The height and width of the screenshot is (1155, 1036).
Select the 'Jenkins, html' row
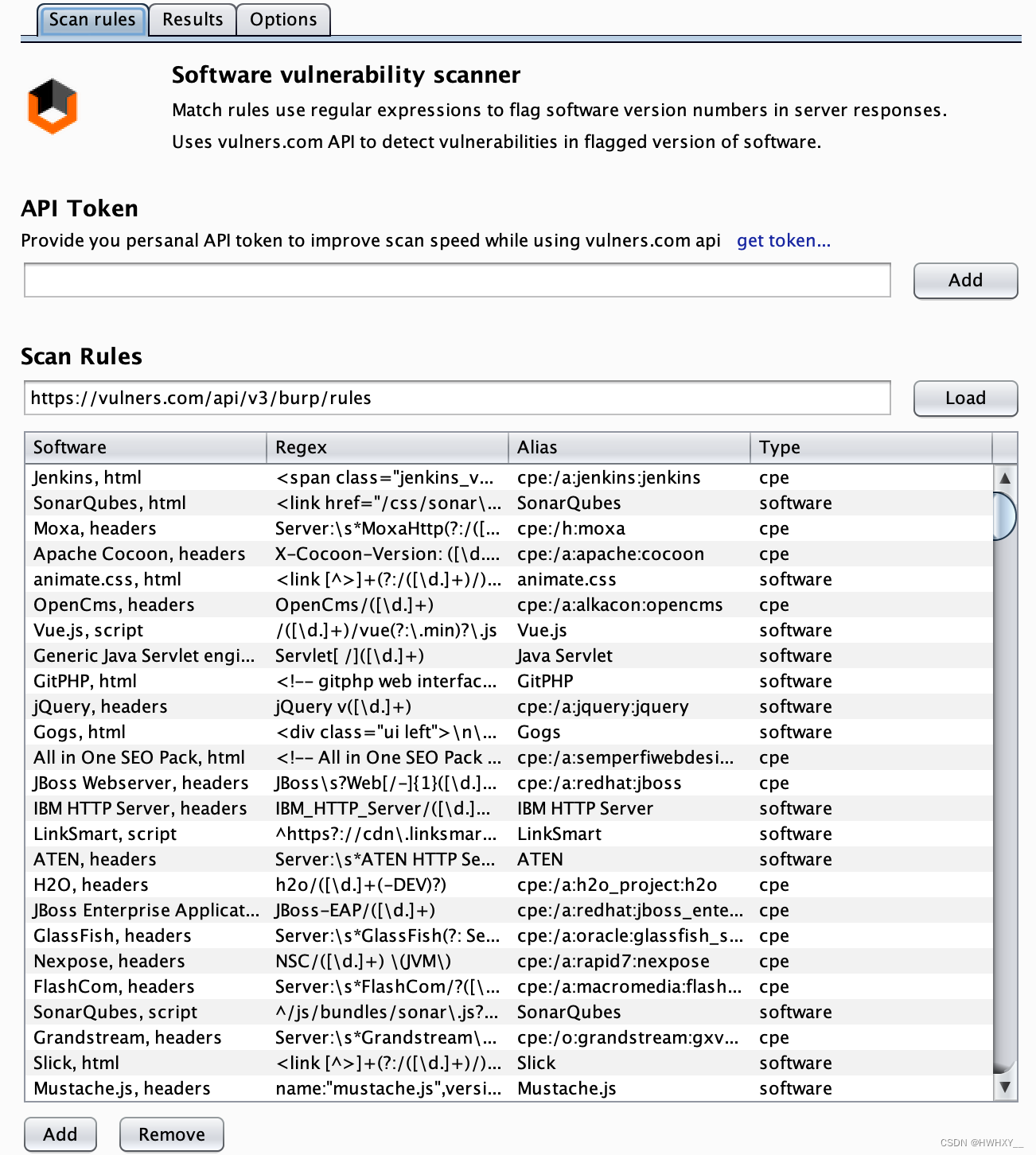tap(509, 477)
